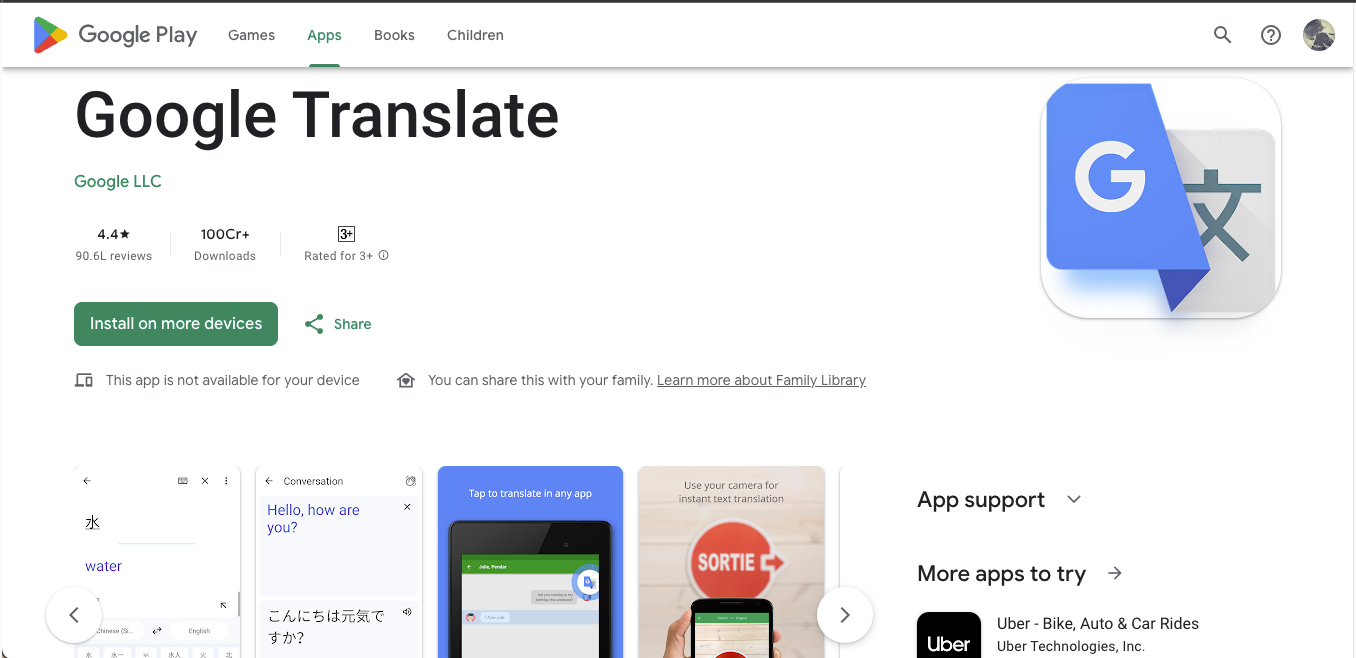Click the share icon next to Share
Screen dimensions: 1356x658
[x=314, y=324]
